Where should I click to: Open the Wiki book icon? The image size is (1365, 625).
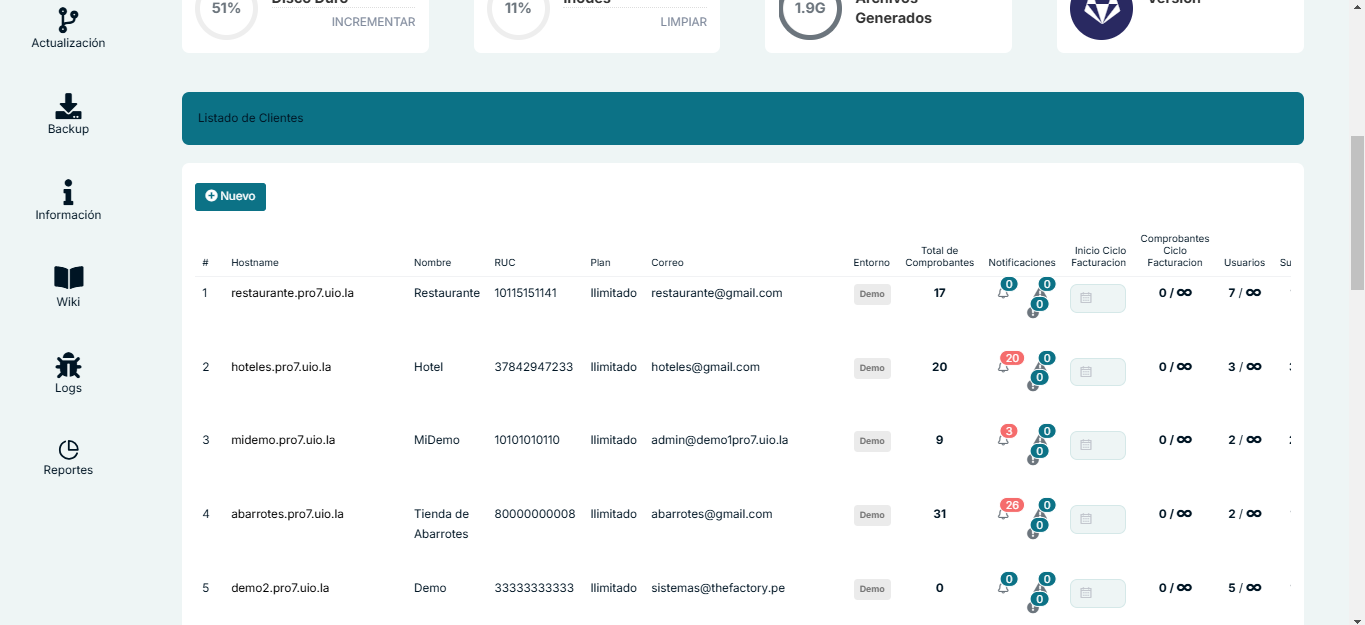(68, 278)
